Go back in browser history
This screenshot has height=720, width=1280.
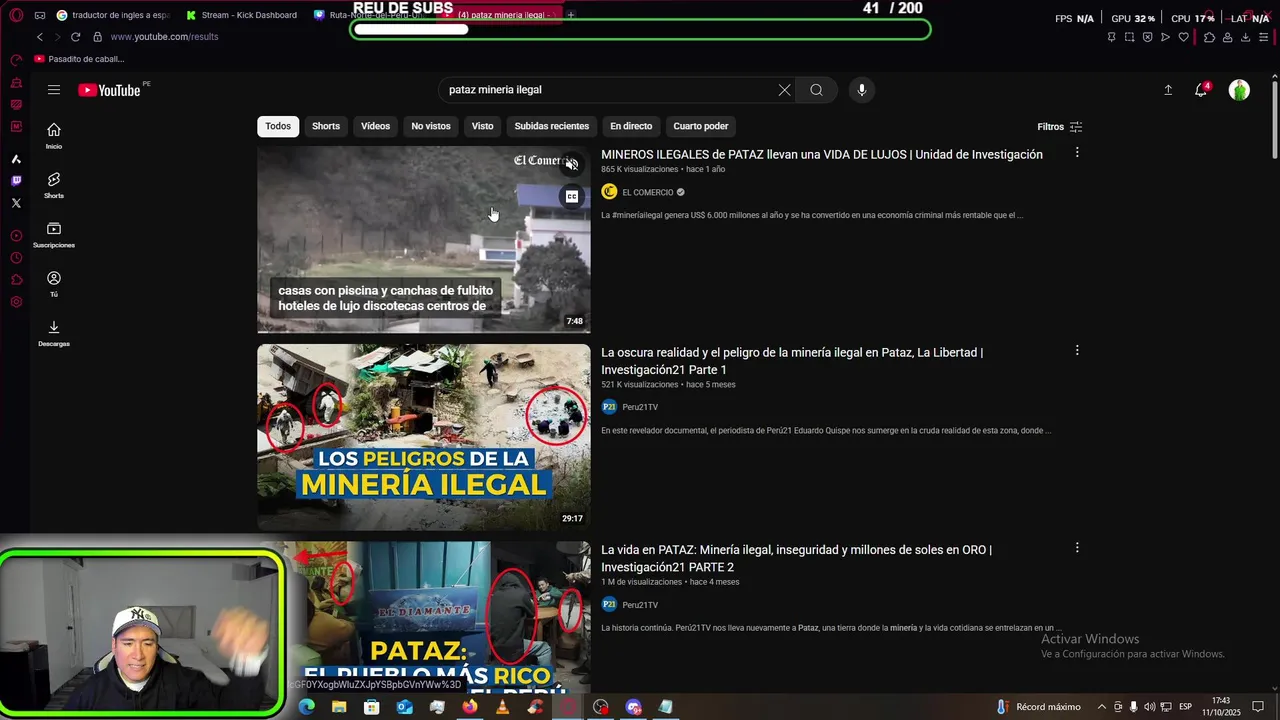pyautogui.click(x=40, y=37)
